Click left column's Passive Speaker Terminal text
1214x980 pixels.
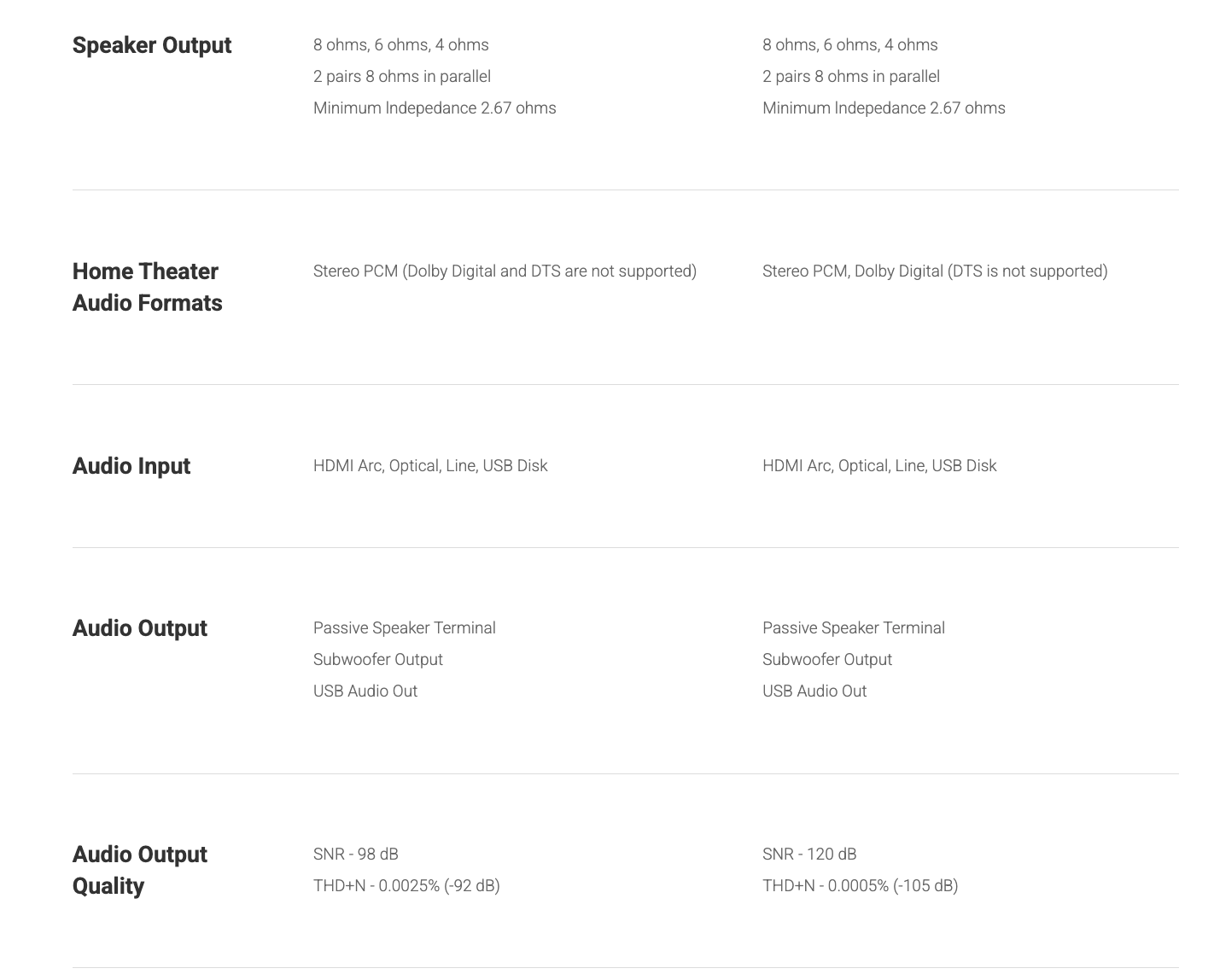[404, 628]
